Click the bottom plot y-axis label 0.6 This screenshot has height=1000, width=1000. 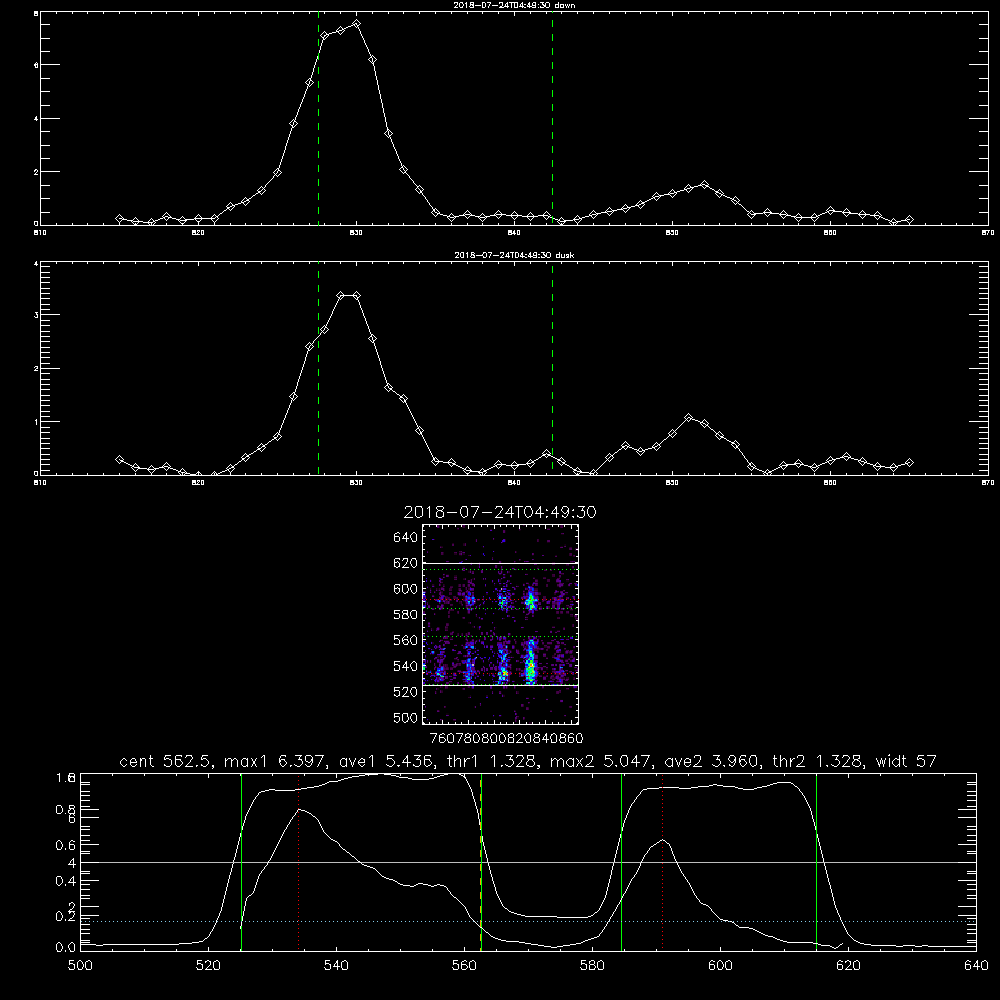[66, 845]
